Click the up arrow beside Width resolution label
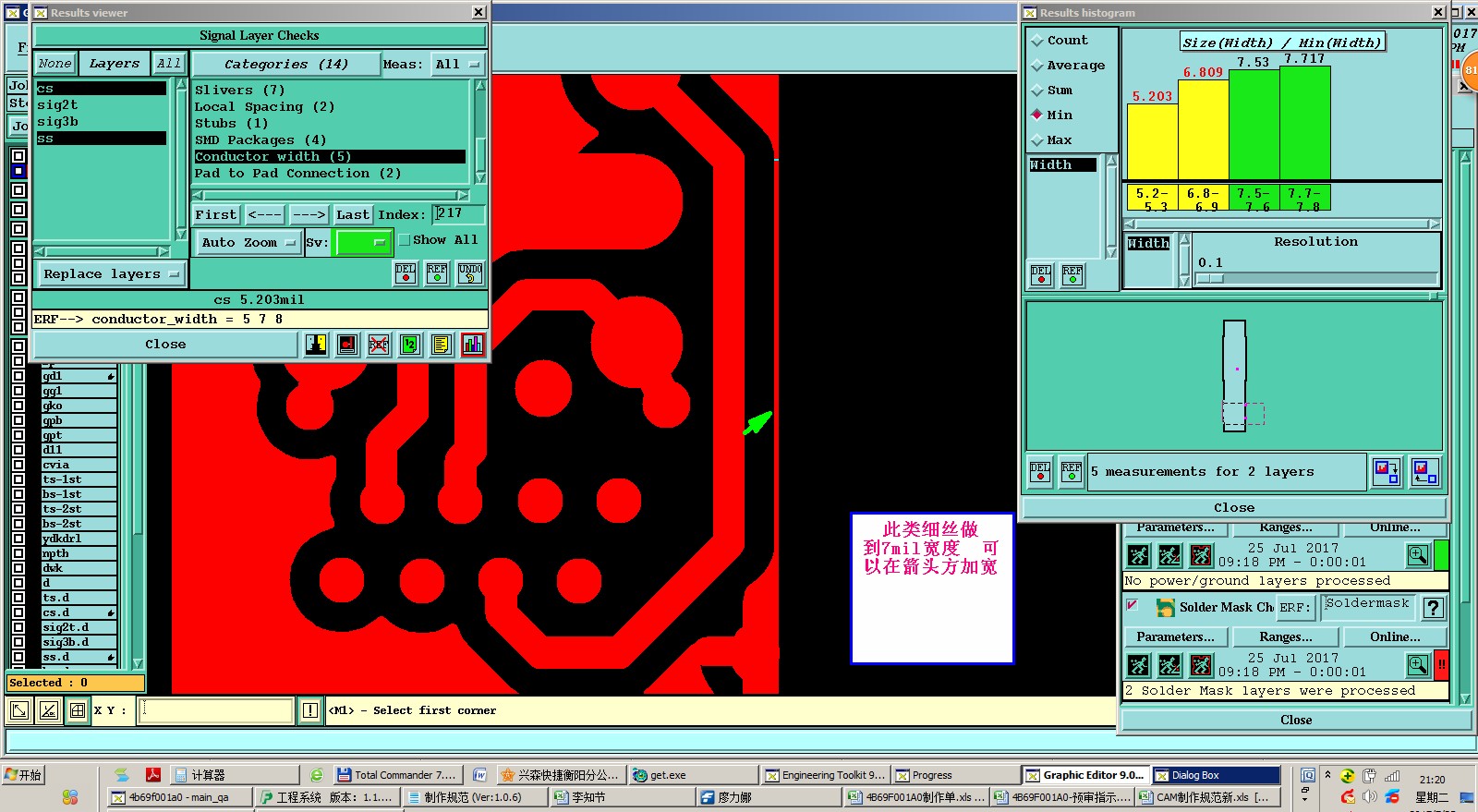Screen dimensions: 1478x812 coord(1184,240)
